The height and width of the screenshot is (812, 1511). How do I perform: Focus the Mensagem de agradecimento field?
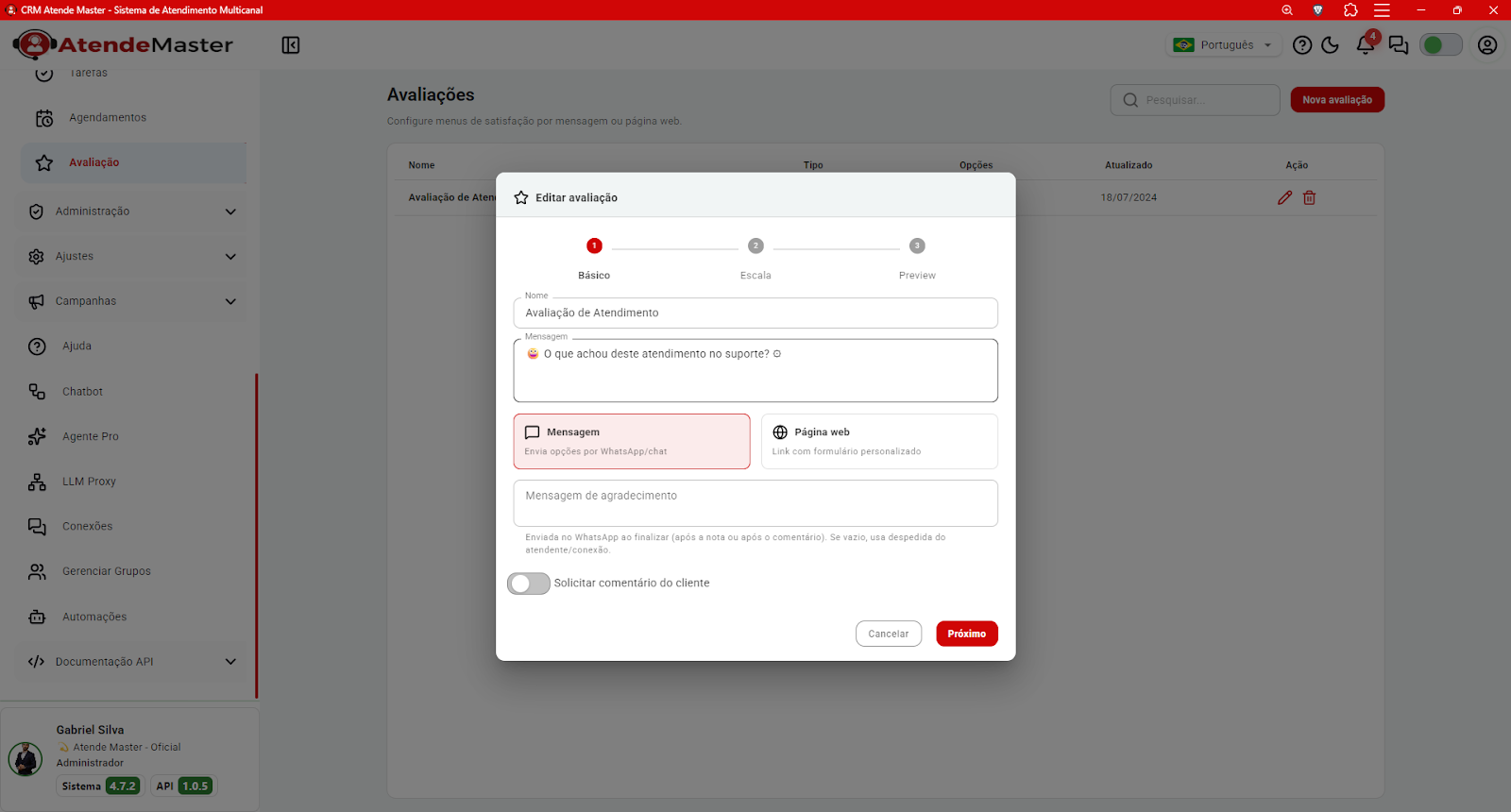tap(755, 503)
